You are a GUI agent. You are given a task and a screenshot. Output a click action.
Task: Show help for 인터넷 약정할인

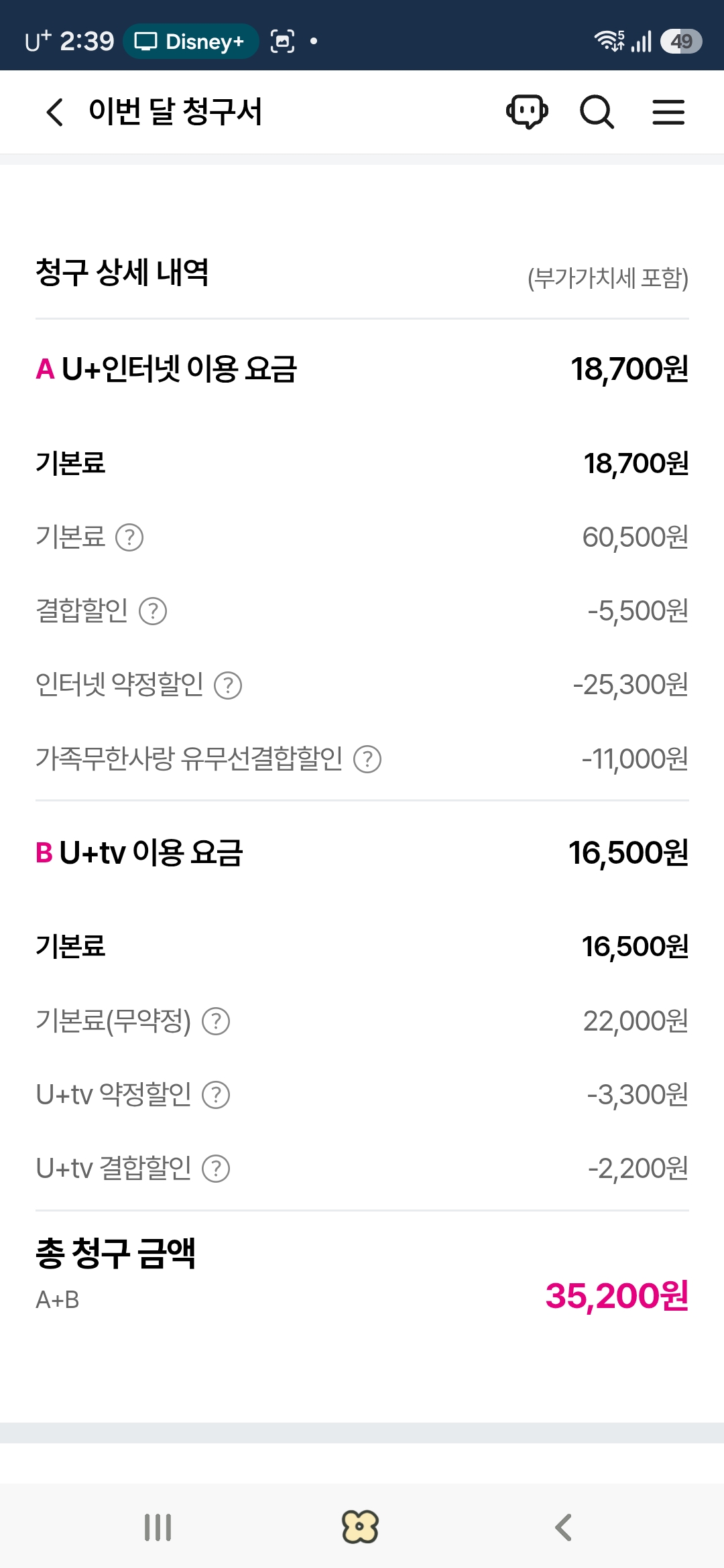click(228, 685)
